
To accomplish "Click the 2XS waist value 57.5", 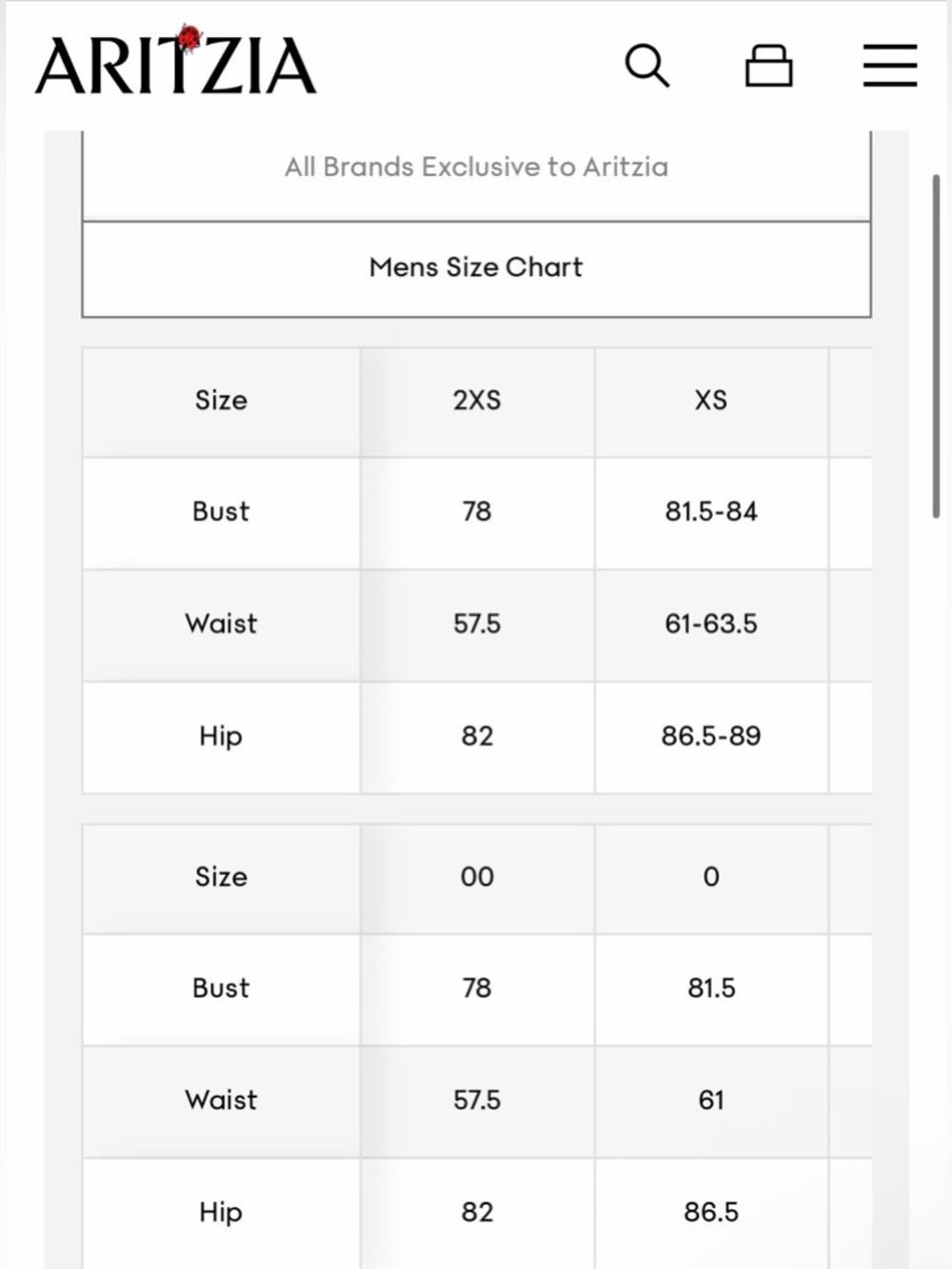I will tap(477, 625).
